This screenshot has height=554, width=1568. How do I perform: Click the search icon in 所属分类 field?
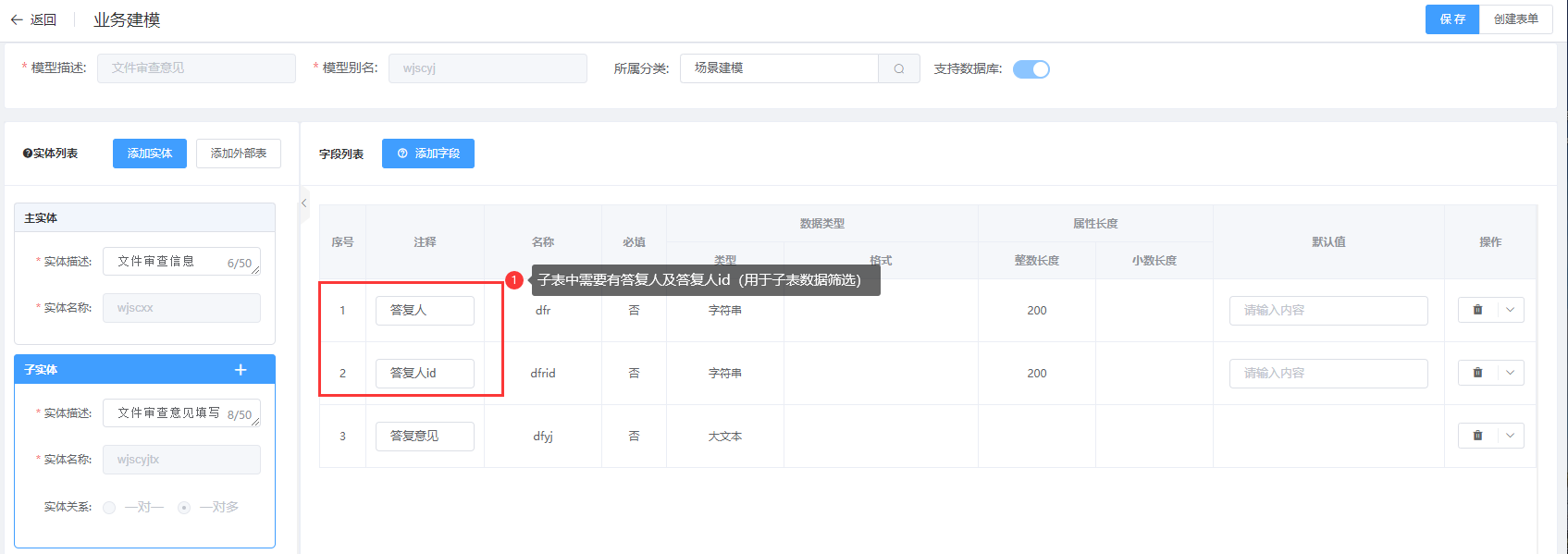coord(898,68)
